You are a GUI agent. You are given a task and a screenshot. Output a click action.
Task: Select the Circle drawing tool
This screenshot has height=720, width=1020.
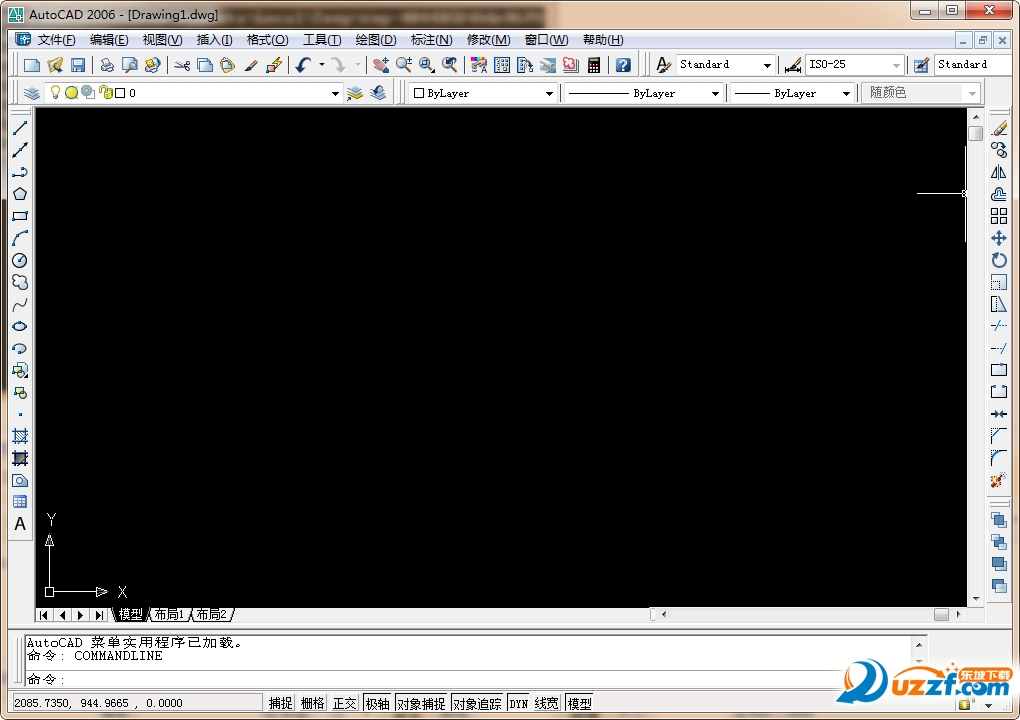pyautogui.click(x=20, y=260)
